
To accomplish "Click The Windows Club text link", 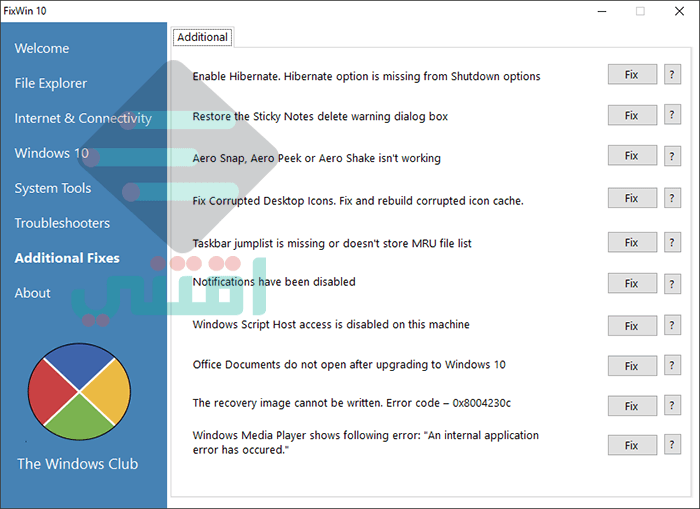I will pyautogui.click(x=78, y=463).
